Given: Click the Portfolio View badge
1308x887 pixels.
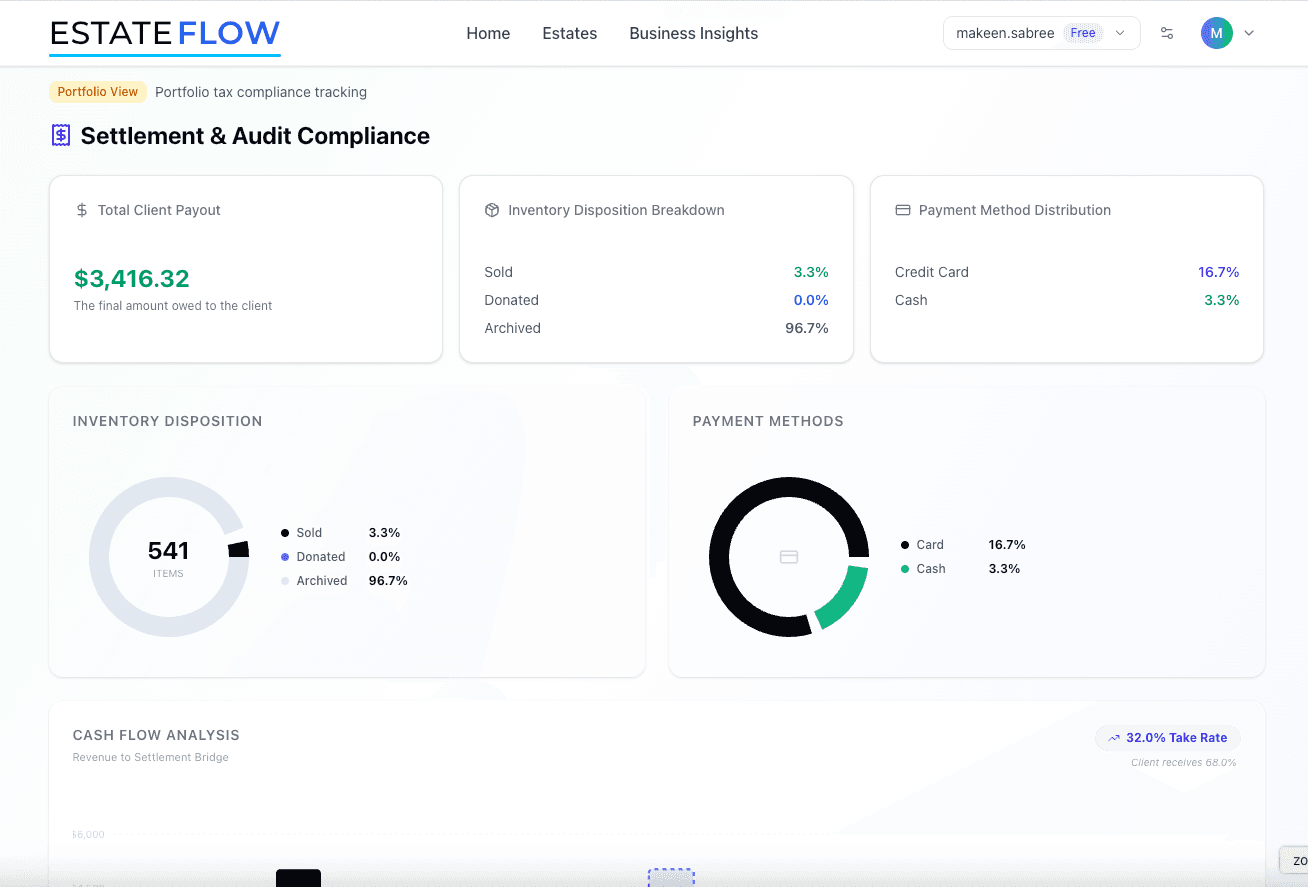Looking at the screenshot, I should pos(98,91).
